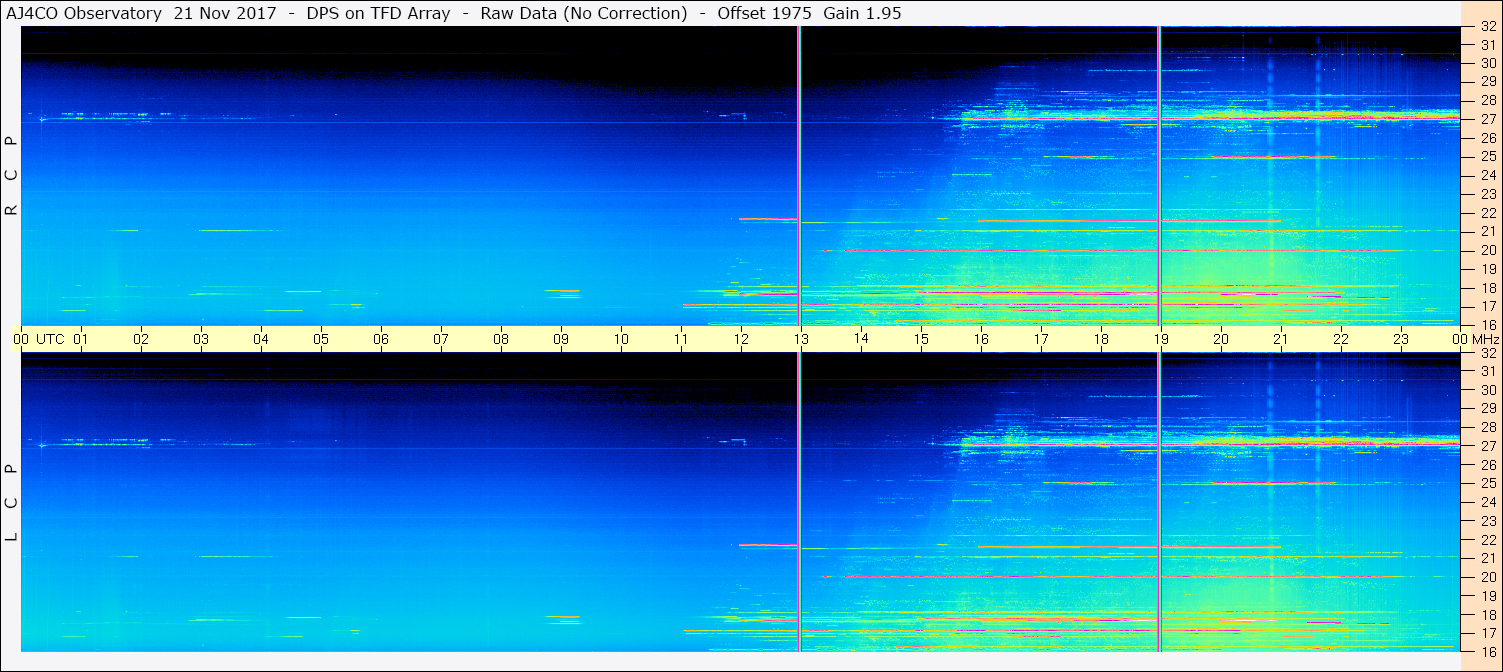Image resolution: width=1503 pixels, height=672 pixels.
Task: Select the 11 hour marker
Action: pyautogui.click(x=681, y=339)
